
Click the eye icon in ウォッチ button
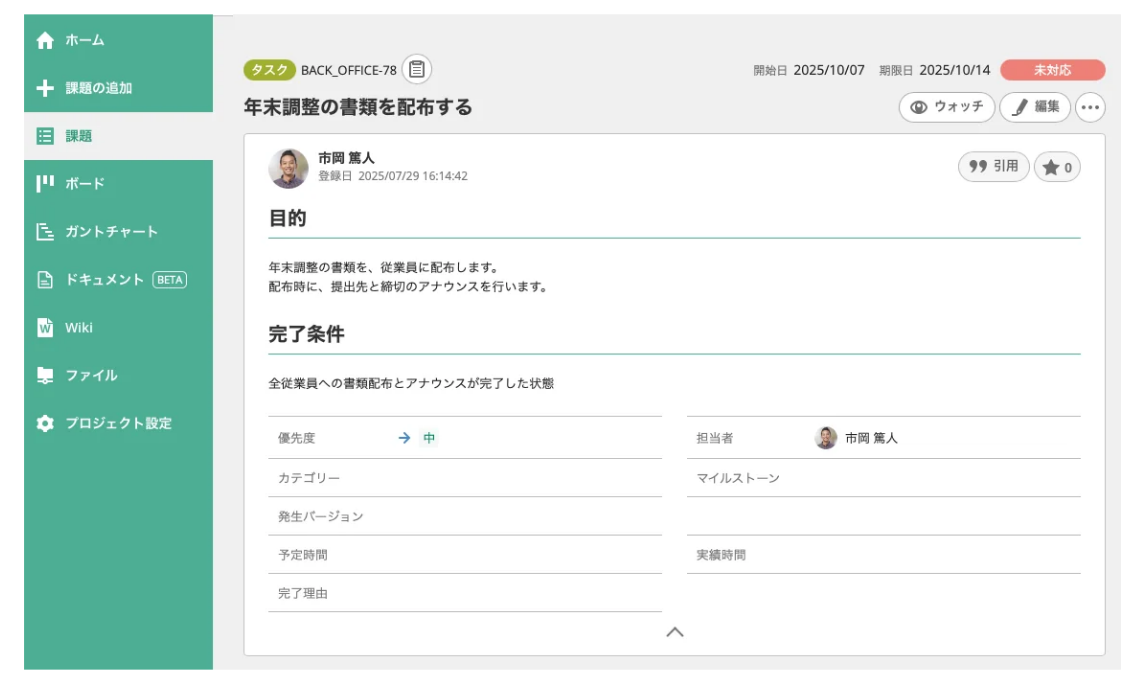919,107
